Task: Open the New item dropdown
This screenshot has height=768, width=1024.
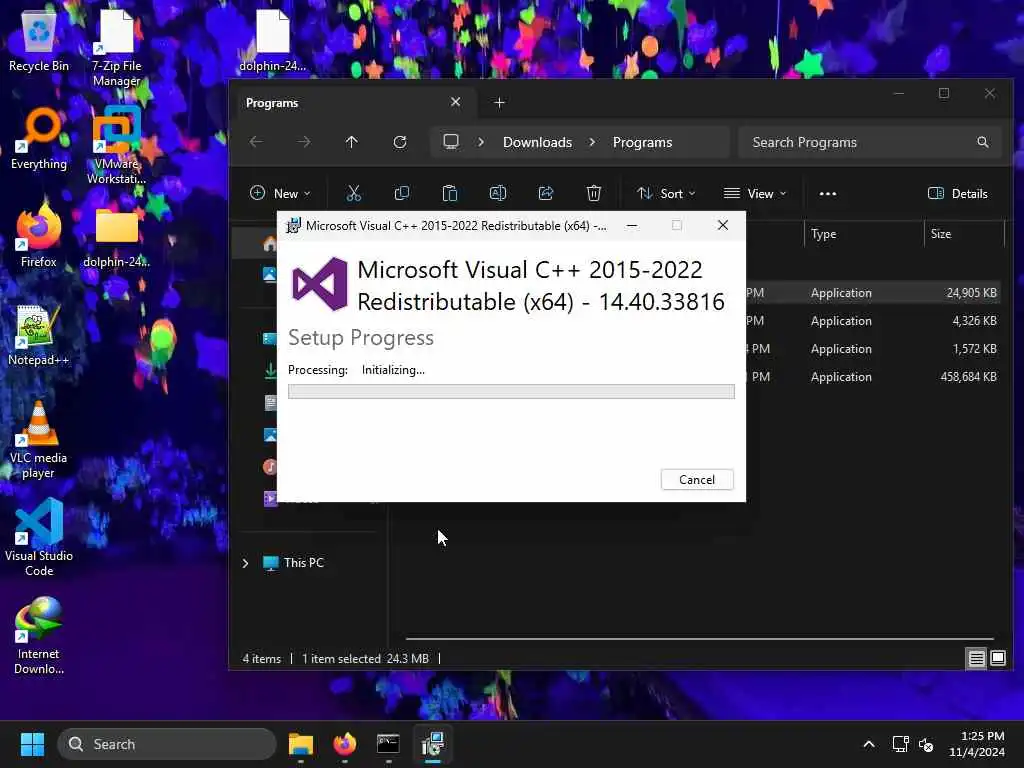Action: [280, 193]
